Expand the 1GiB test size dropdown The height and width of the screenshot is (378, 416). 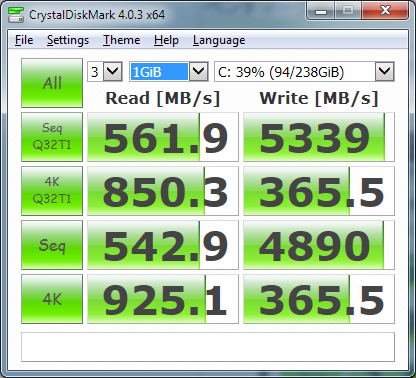click(x=199, y=71)
